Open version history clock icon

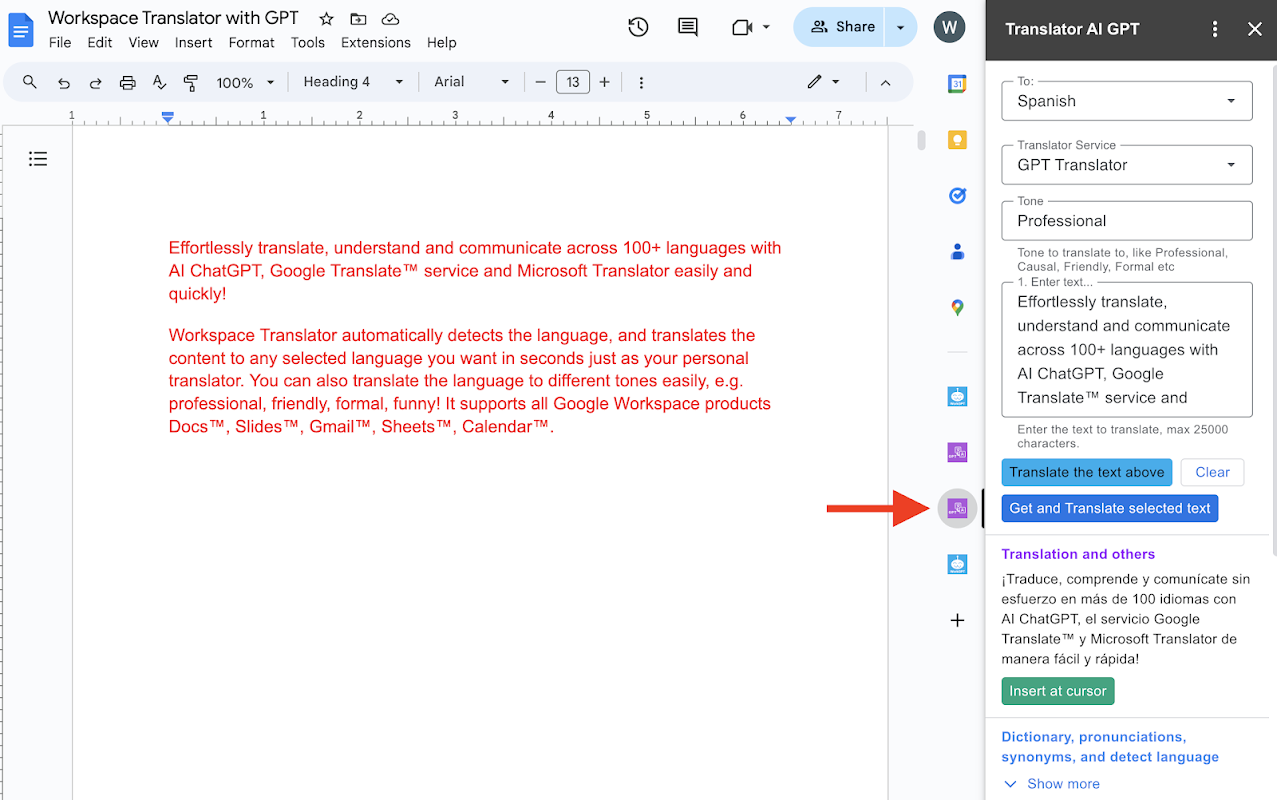click(638, 27)
